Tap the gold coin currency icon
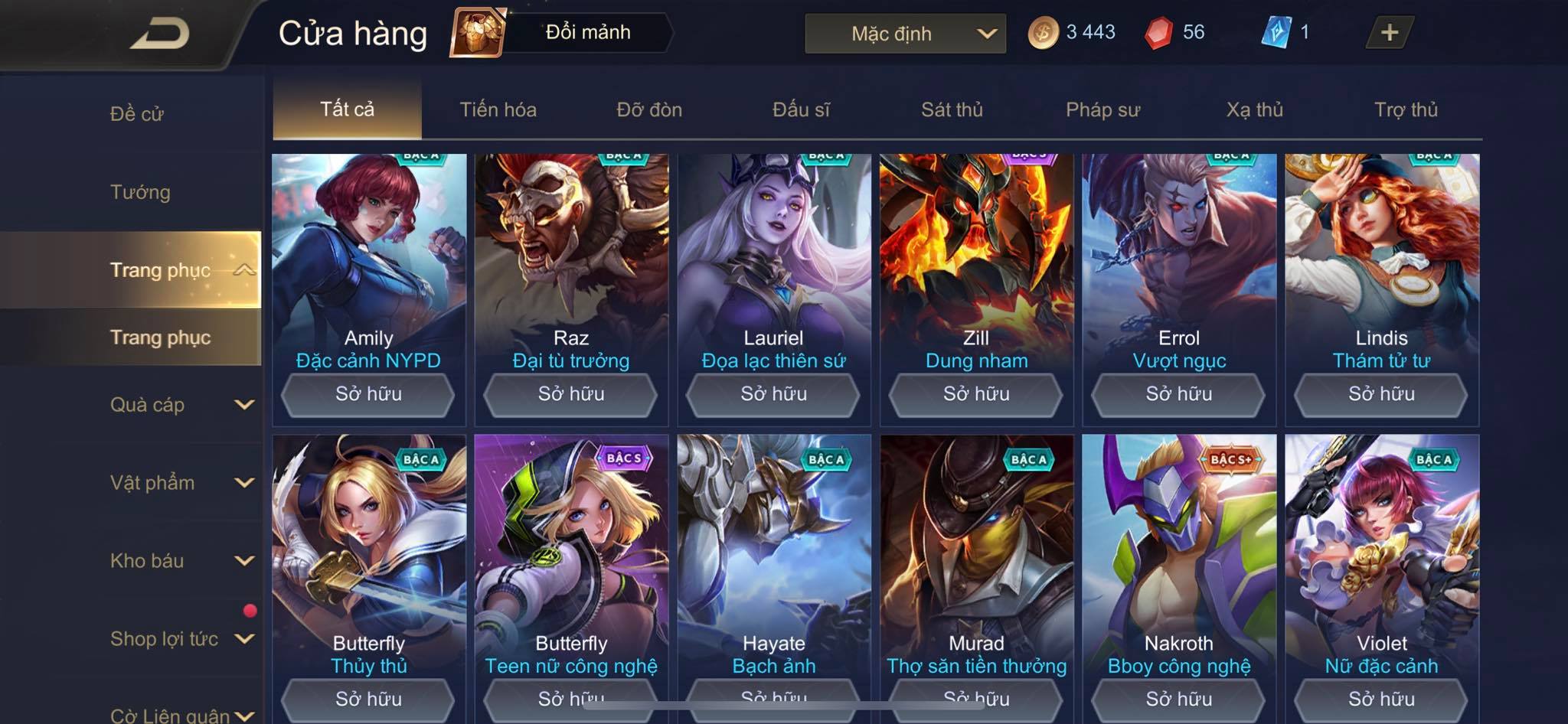Screen dimensions: 1568x724 (x=1043, y=33)
